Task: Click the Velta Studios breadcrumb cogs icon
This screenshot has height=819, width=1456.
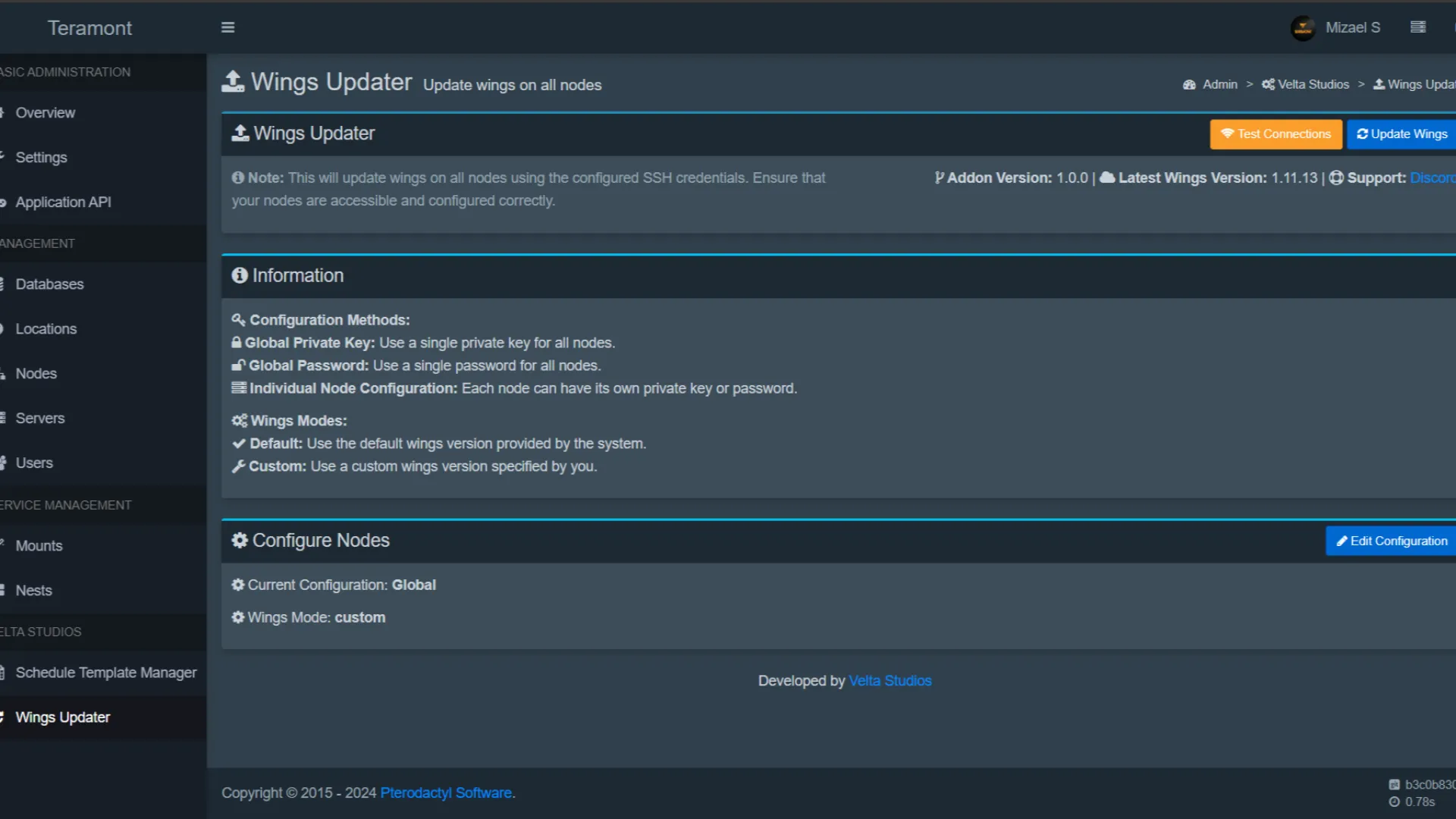Action: [1268, 84]
